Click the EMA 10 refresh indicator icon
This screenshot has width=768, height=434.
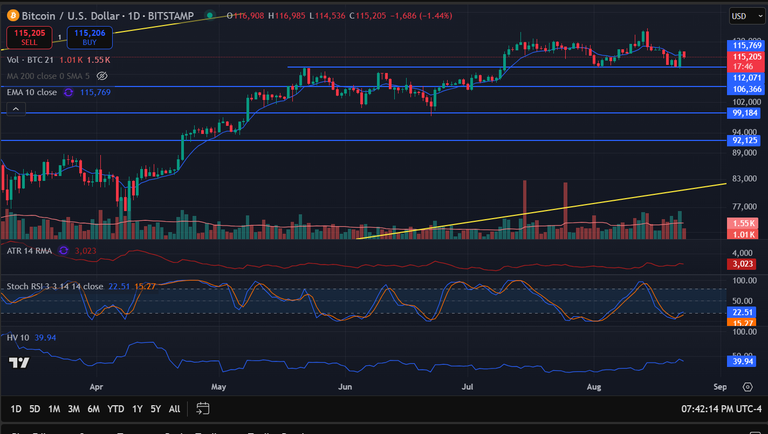point(69,92)
